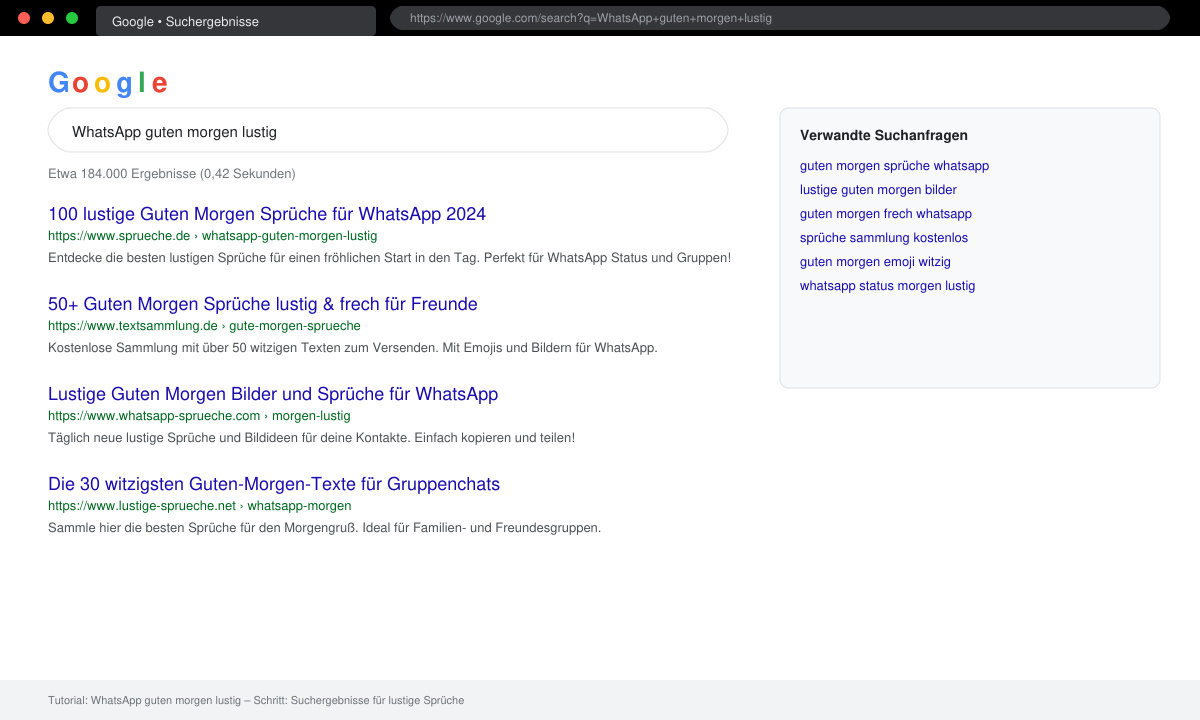Select related search 'lustige guten morgen bilder'
Viewport: 1200px width, 720px height.
878,190
